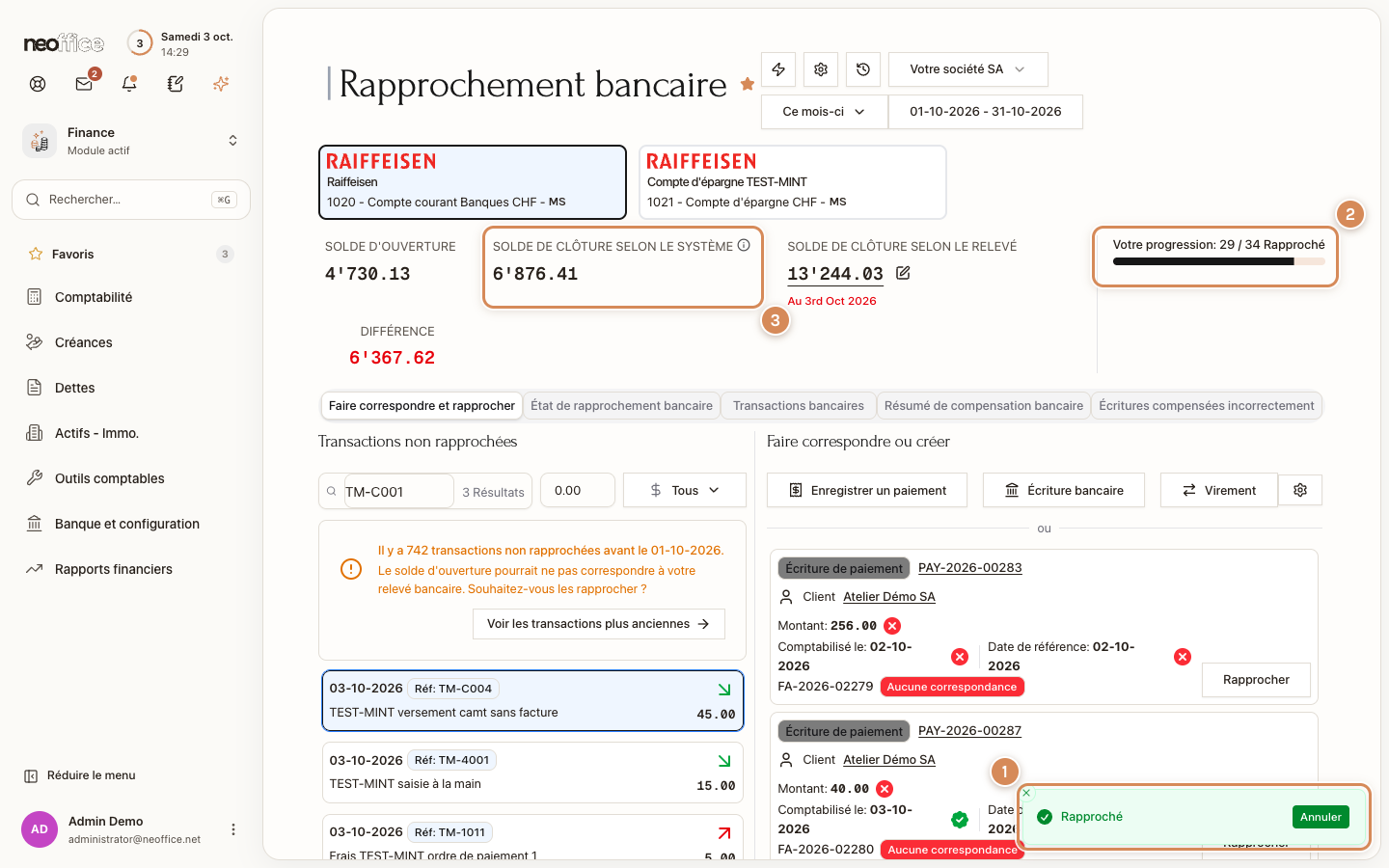Screen dimensions: 1389x868
Task: Open the support lifebuoy icon
Action: 38,84
